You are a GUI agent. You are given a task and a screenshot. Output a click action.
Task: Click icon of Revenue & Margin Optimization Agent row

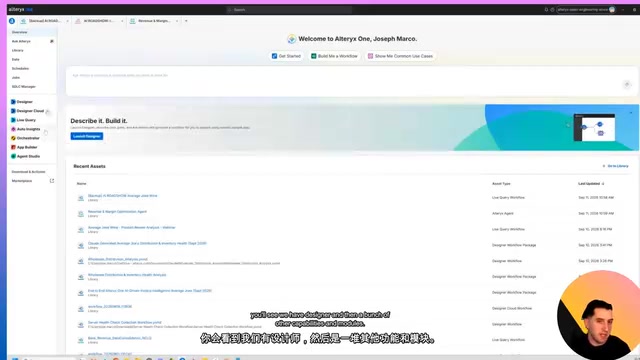click(81, 213)
